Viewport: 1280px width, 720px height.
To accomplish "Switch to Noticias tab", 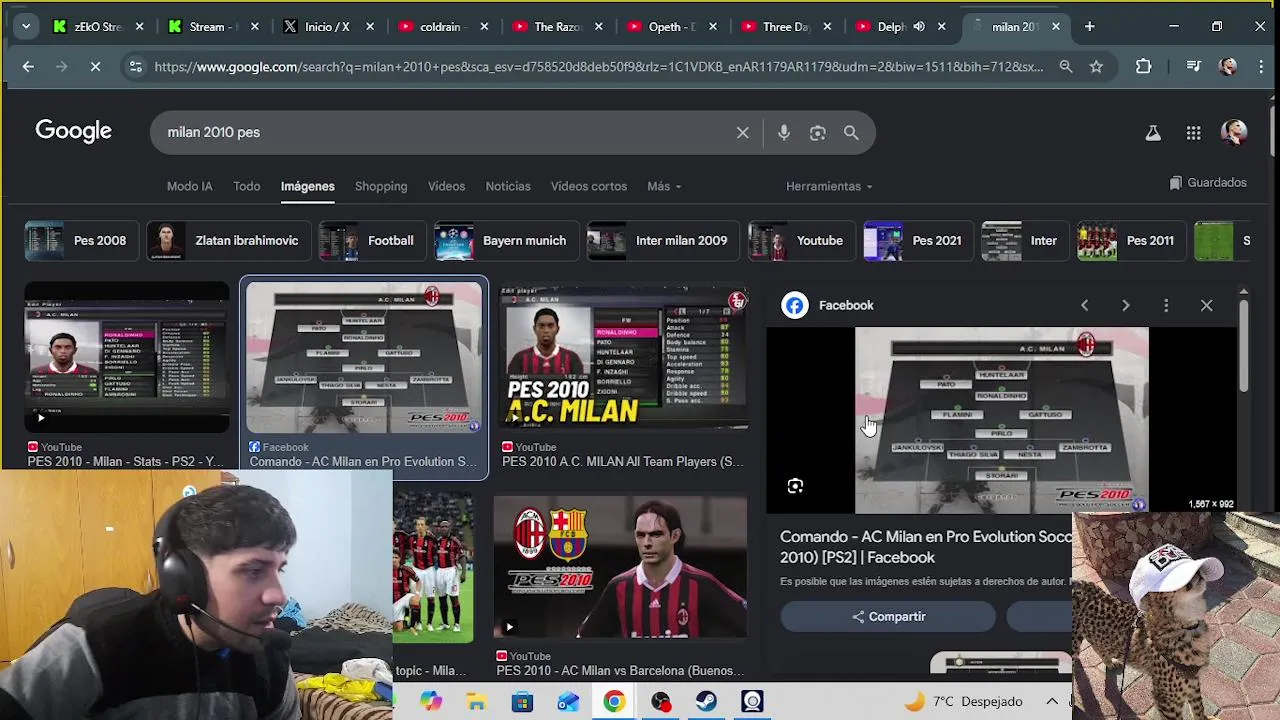I will click(508, 186).
